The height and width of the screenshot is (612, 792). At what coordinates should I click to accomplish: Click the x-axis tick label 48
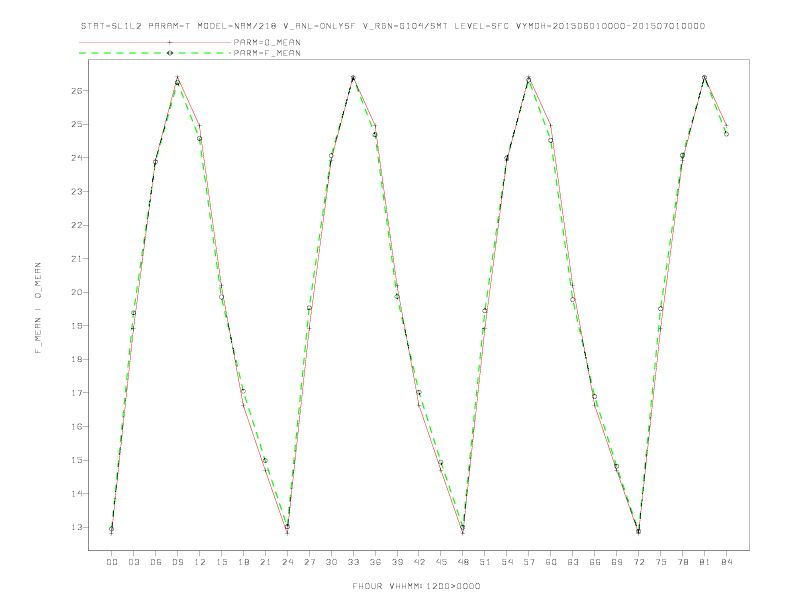pos(463,562)
